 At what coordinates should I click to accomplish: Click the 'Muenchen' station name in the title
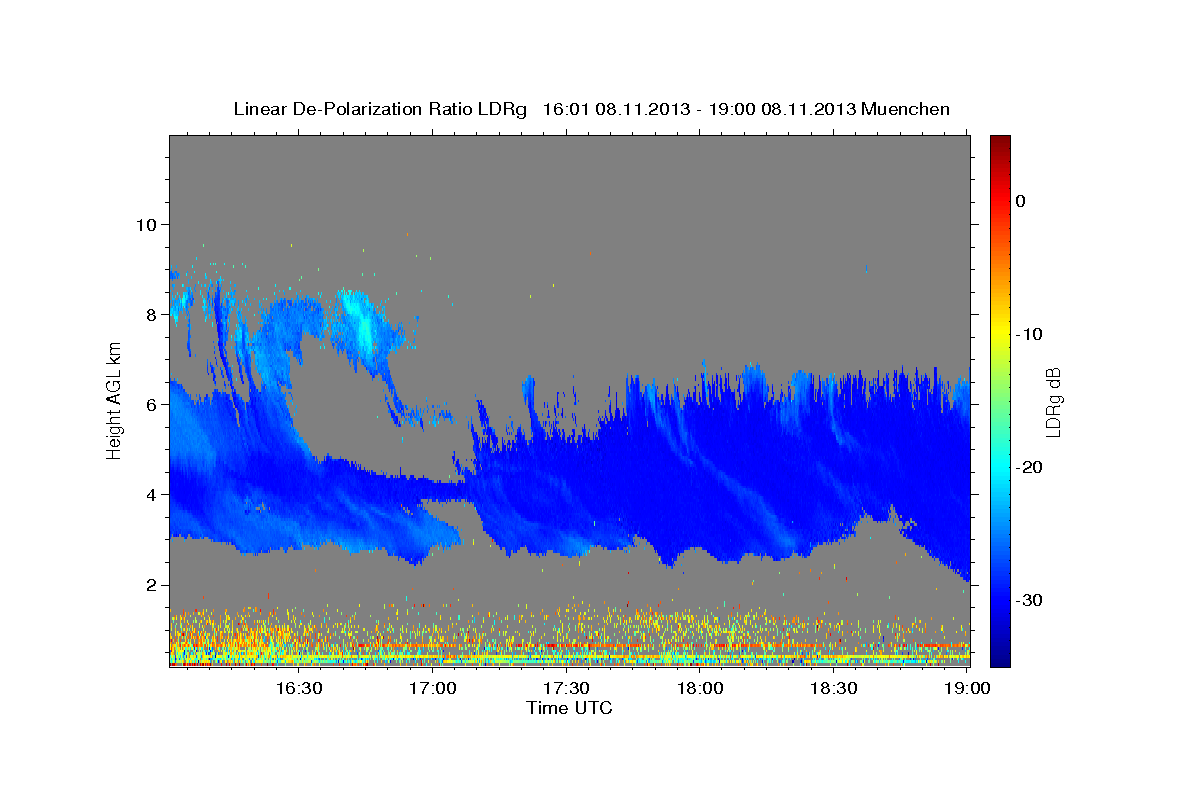click(x=906, y=109)
